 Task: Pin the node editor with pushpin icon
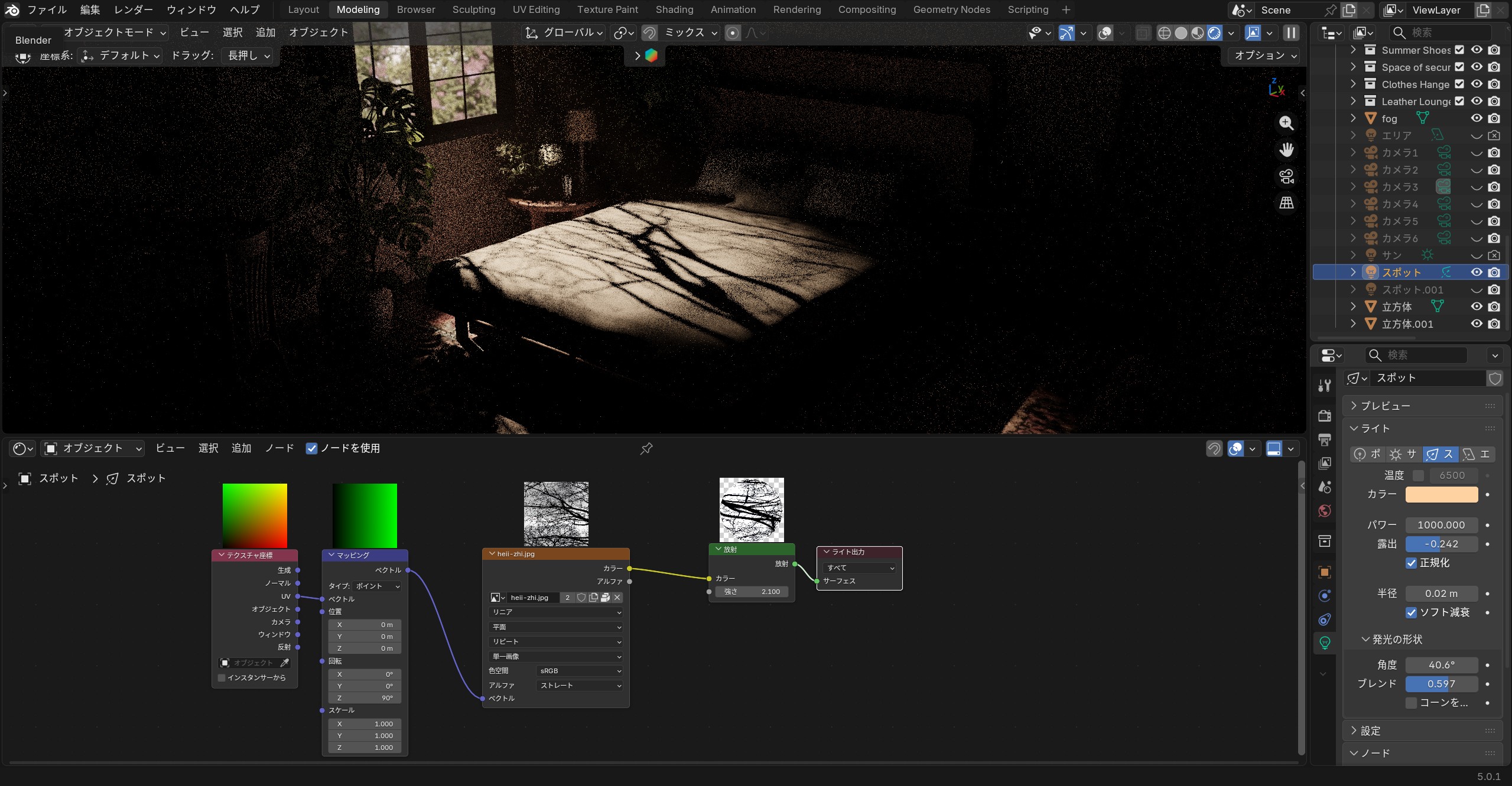click(x=646, y=449)
